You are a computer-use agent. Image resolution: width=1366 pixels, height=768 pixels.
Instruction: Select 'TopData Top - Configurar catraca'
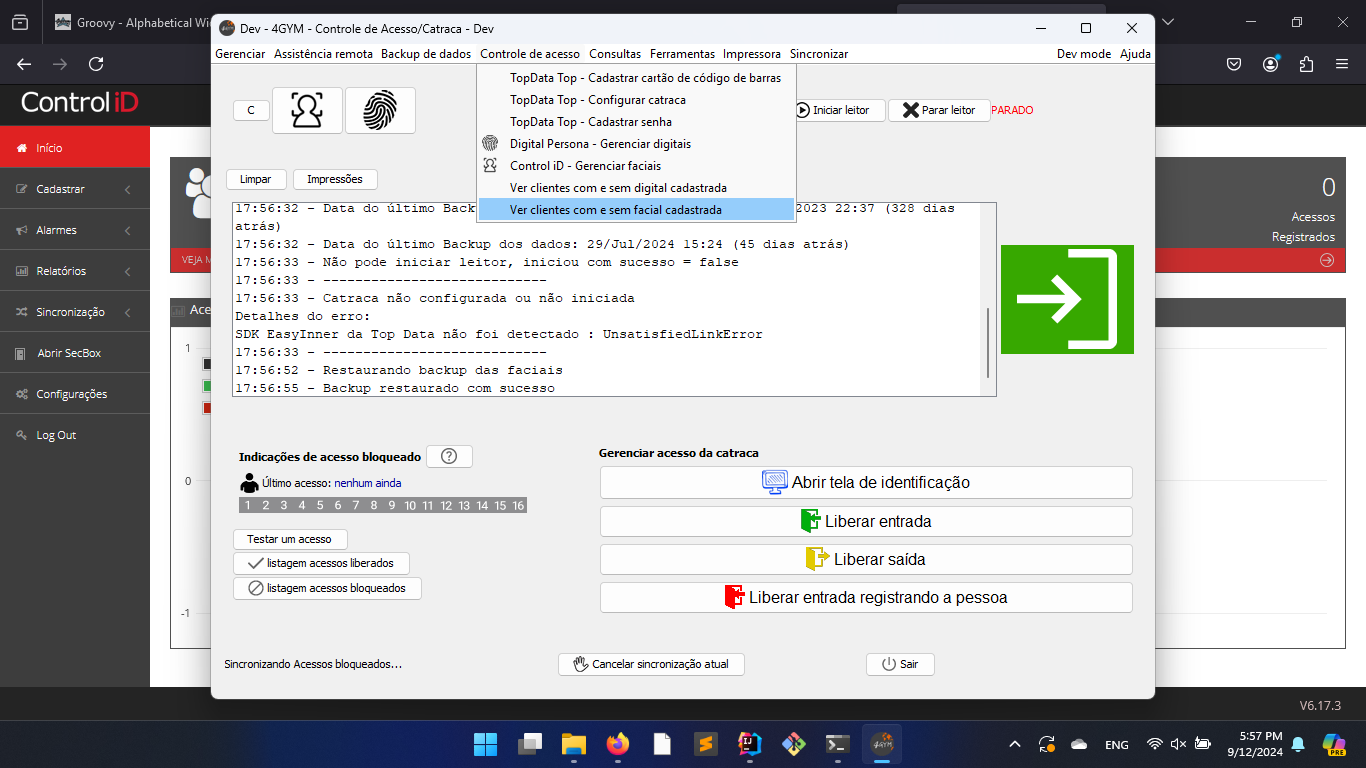[x=597, y=100]
